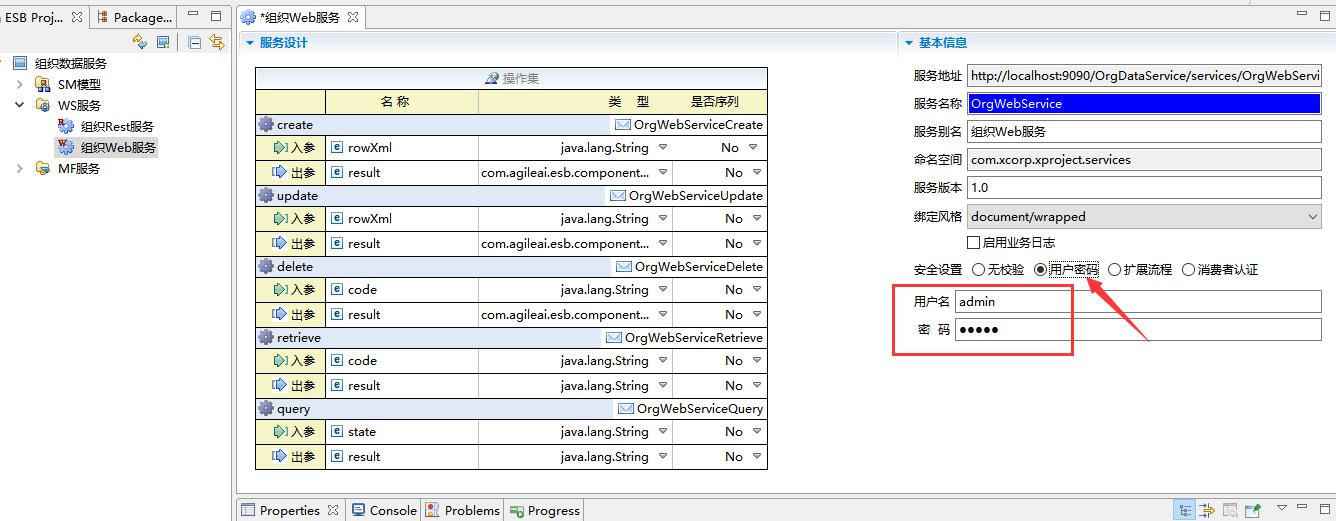Open the Problems tab
Screen dimensions: 1336x521
pos(462,510)
